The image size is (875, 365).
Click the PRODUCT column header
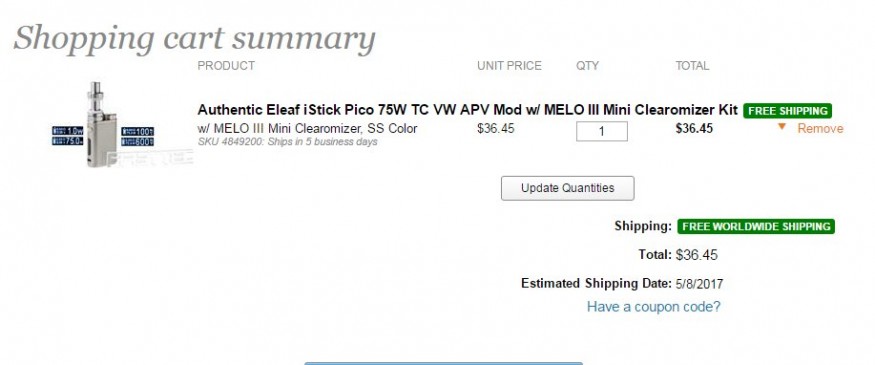[x=226, y=66]
